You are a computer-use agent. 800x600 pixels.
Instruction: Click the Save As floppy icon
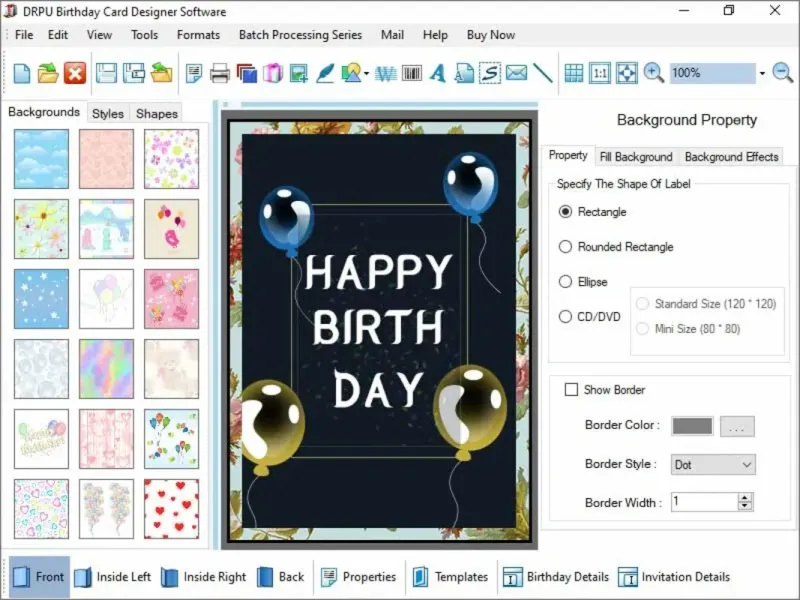tap(134, 73)
